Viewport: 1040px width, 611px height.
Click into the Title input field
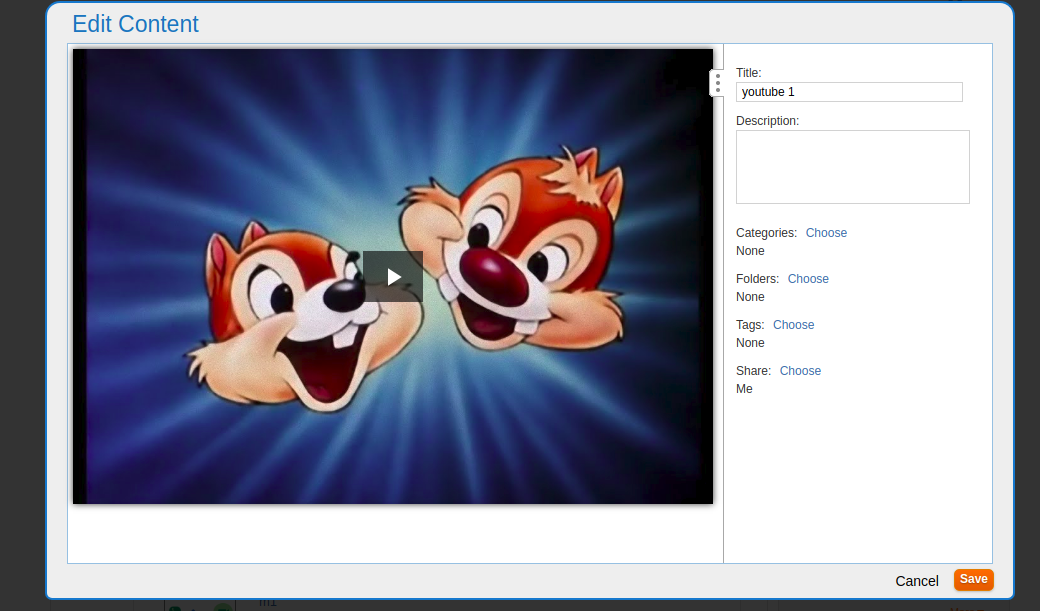click(x=849, y=92)
